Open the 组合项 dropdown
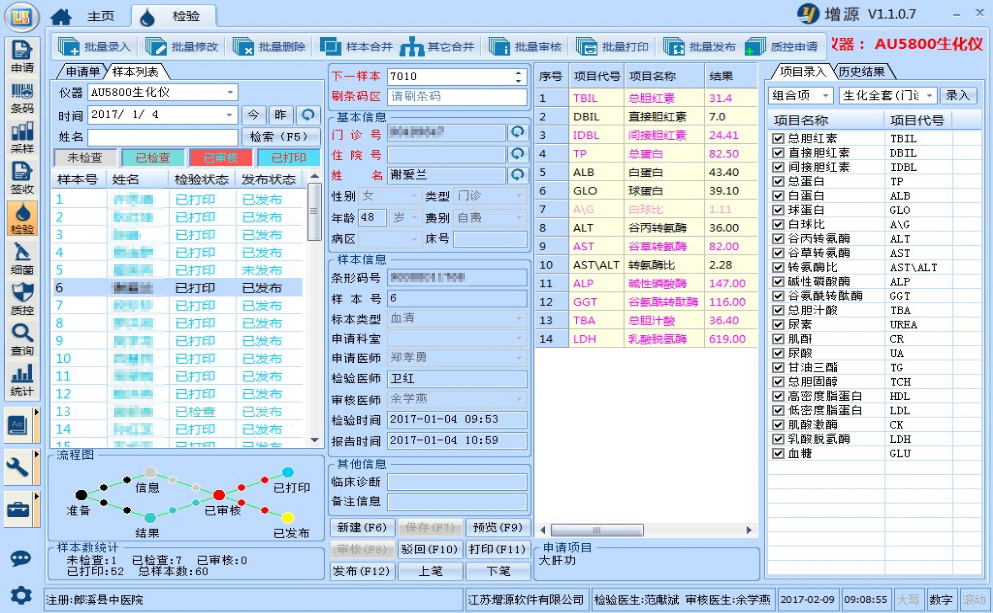 825,96
